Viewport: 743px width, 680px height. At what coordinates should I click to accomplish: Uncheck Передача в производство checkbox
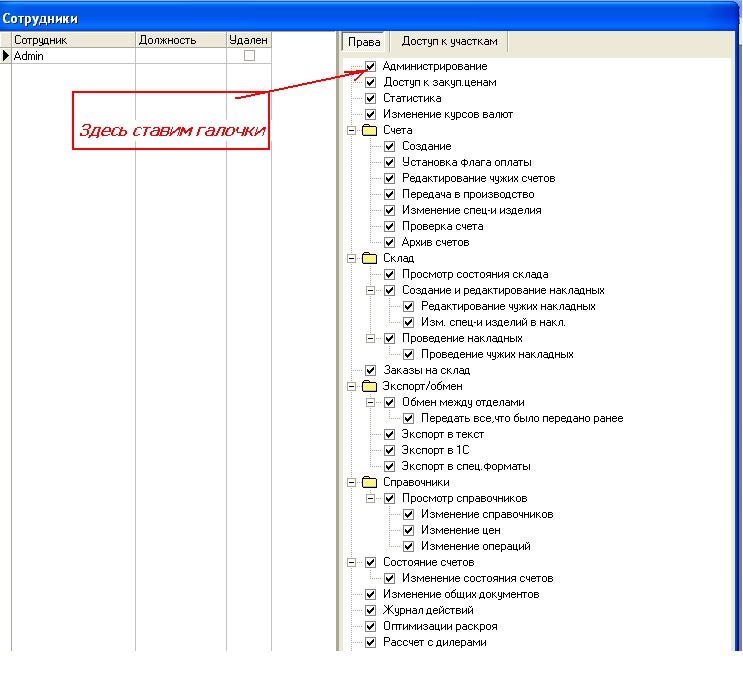point(390,194)
